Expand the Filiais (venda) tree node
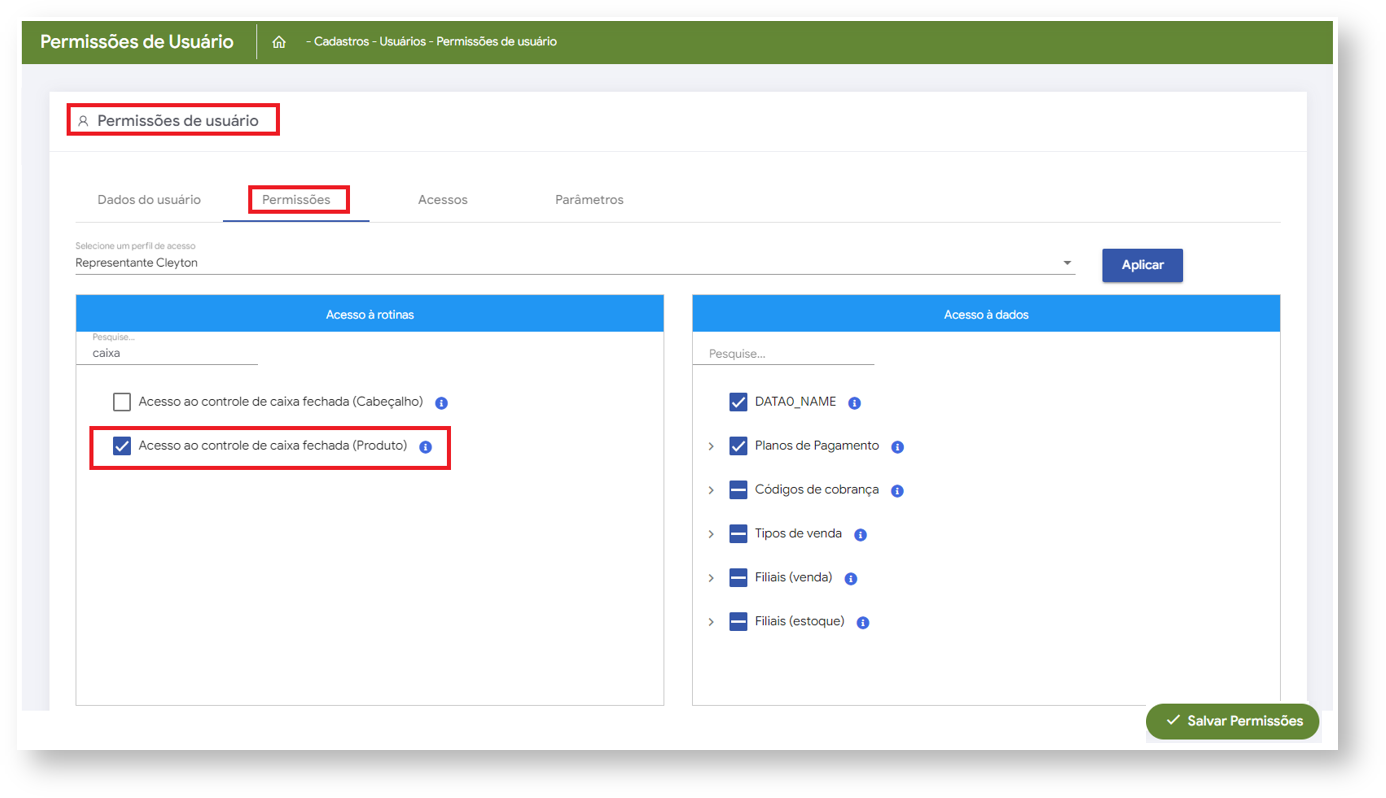The height and width of the screenshot is (798, 1386). click(x=711, y=578)
